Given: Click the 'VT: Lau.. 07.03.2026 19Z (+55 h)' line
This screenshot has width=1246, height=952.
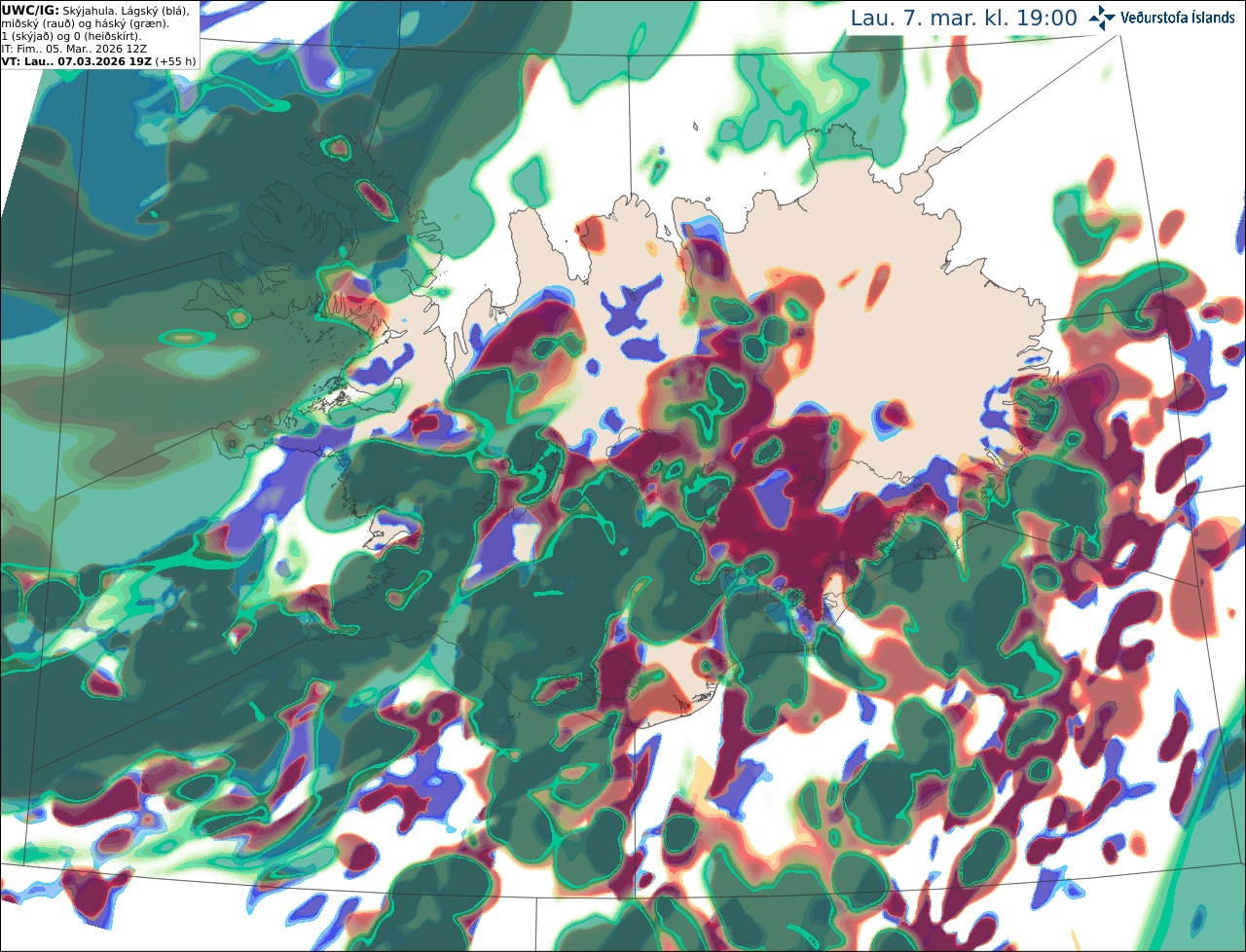Looking at the screenshot, I should click(98, 60).
